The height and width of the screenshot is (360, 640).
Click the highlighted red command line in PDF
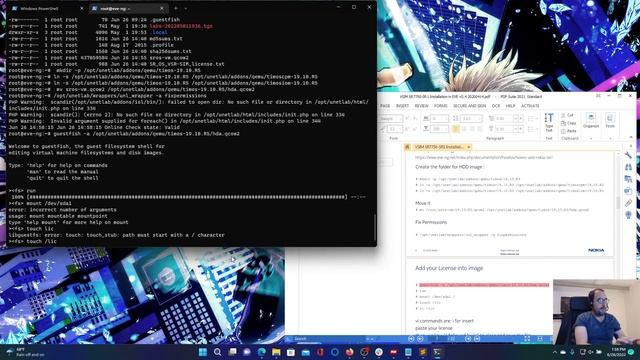(x=484, y=284)
